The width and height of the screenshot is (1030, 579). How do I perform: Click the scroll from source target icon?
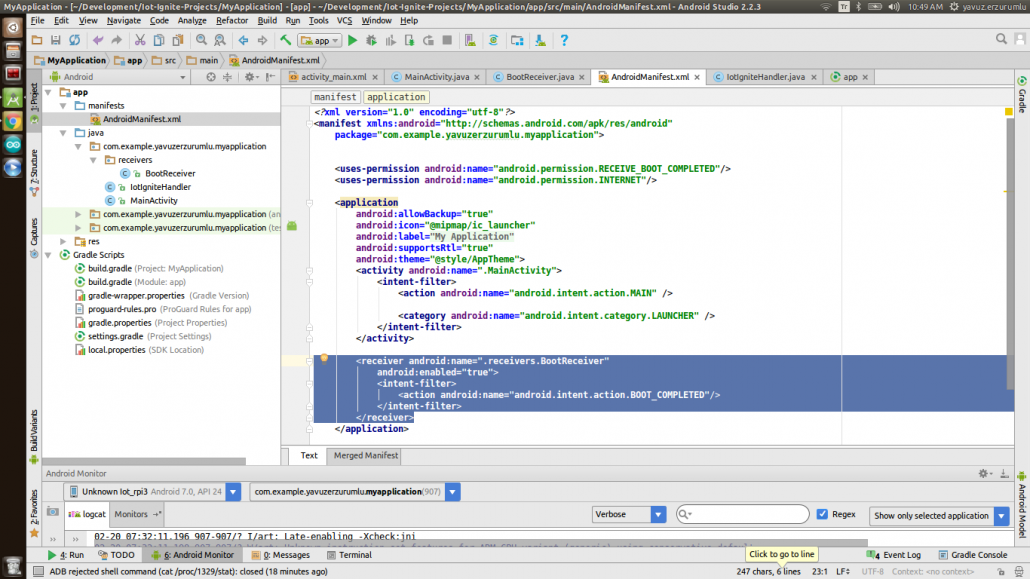[x=211, y=77]
